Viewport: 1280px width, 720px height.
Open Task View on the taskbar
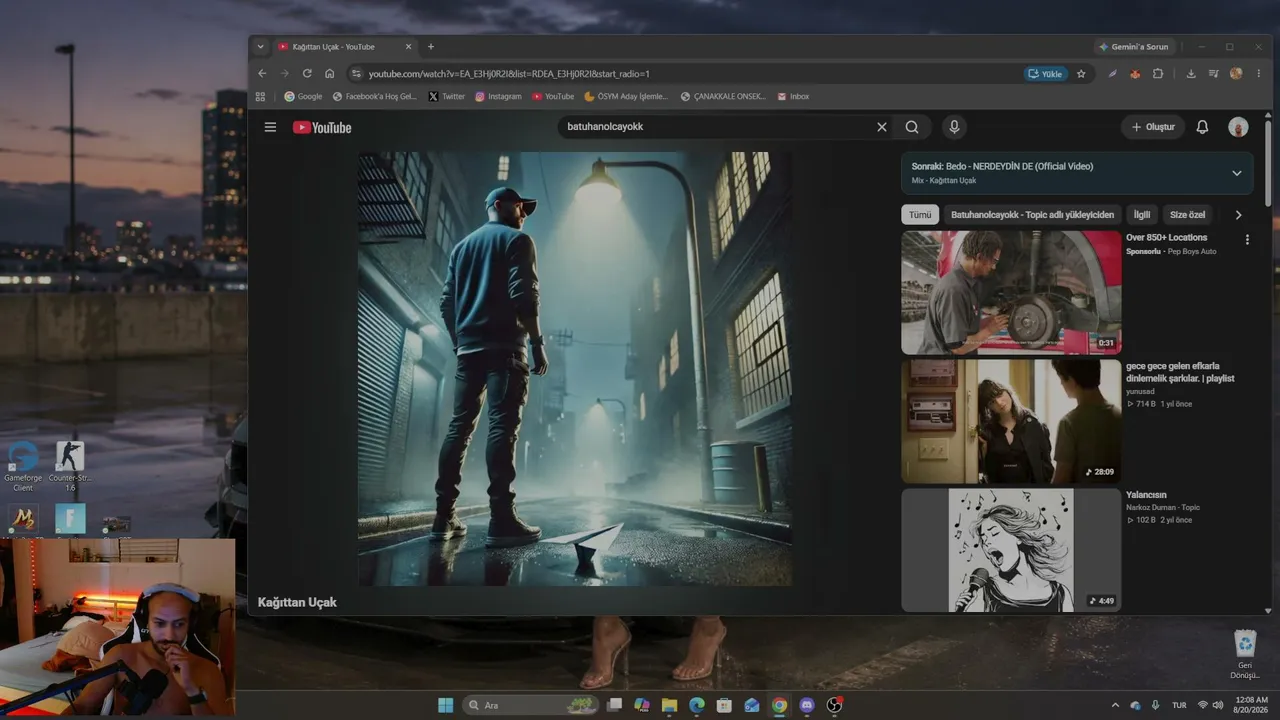[615, 705]
